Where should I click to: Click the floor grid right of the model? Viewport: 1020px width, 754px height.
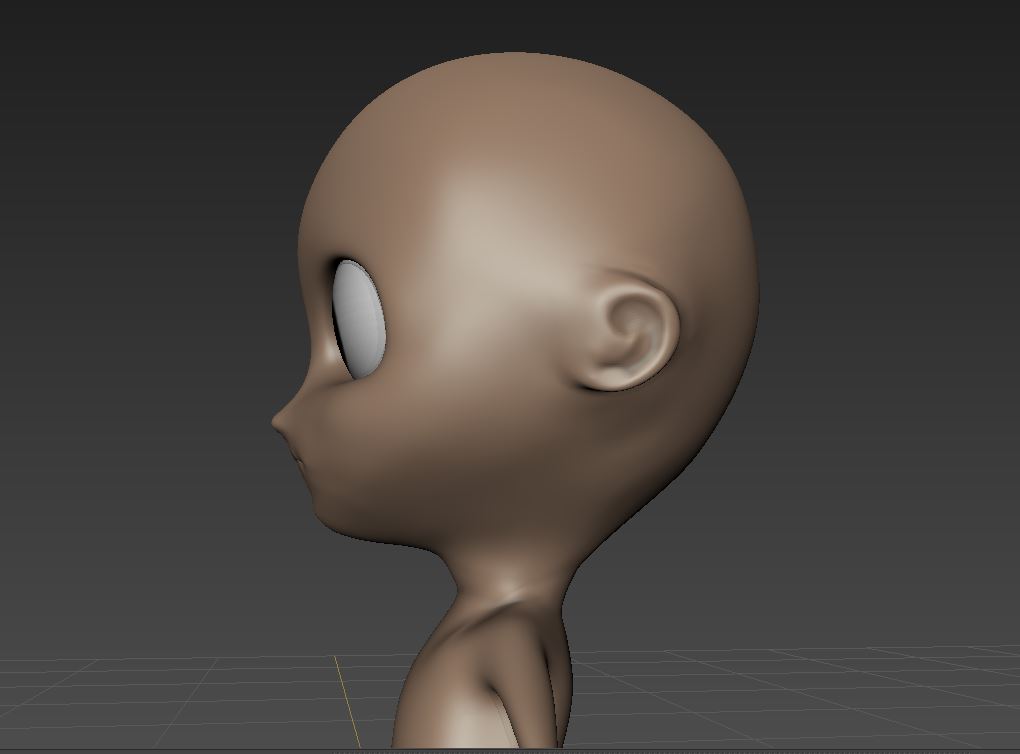800,690
